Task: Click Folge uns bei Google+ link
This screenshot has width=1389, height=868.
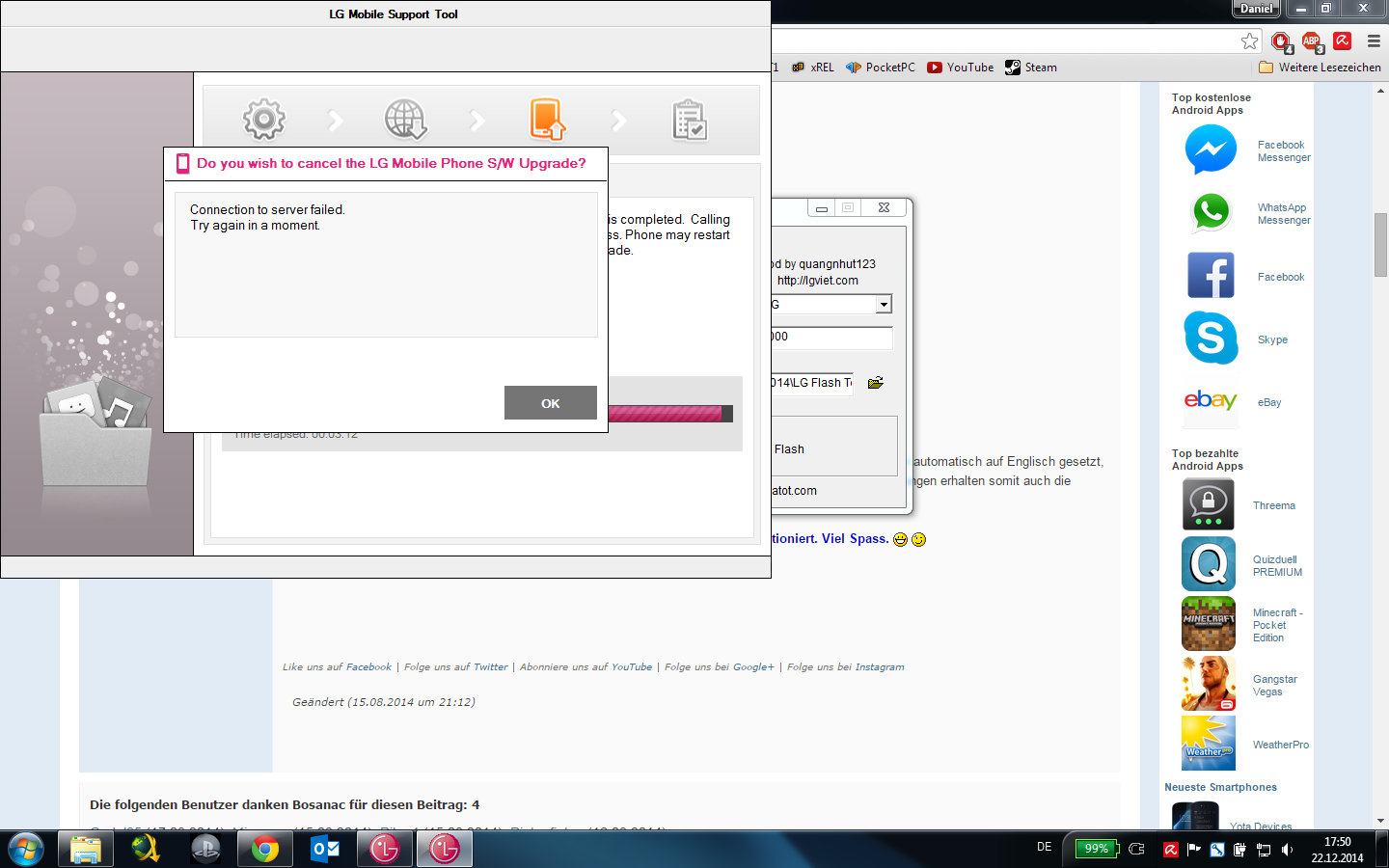Action: coord(719,666)
